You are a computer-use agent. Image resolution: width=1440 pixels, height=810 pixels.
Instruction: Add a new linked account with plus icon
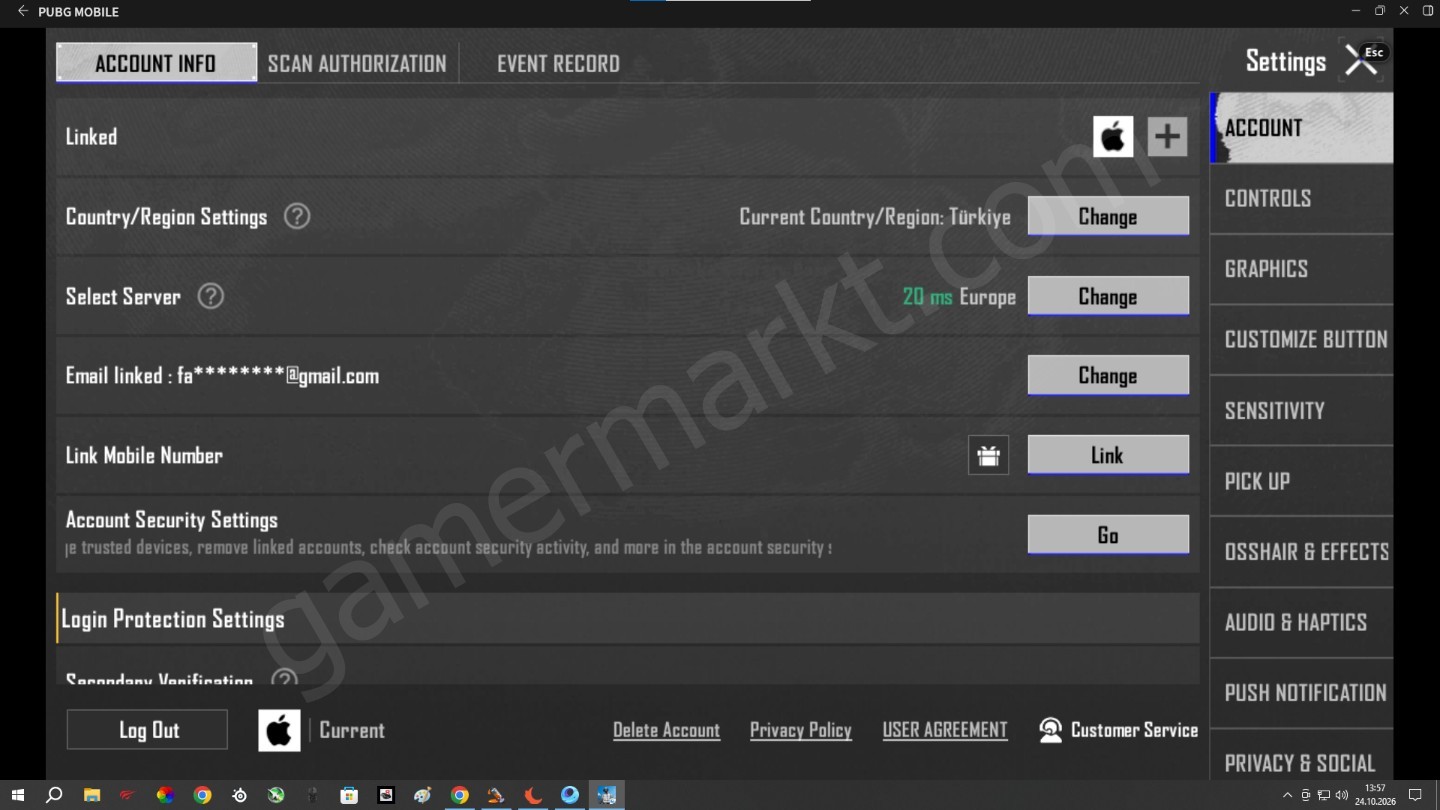pyautogui.click(x=1167, y=137)
